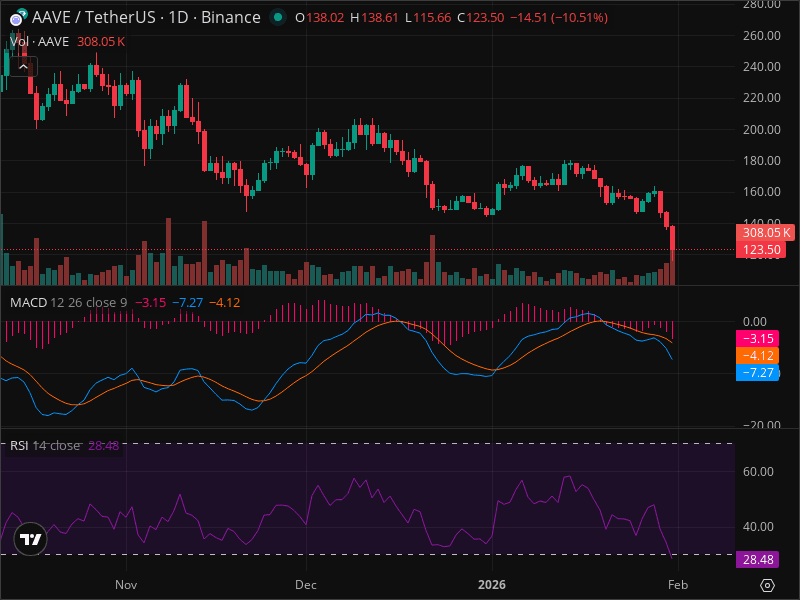The width and height of the screenshot is (800, 600).
Task: Click the 0.00 MACD axis value
Action: 755,322
